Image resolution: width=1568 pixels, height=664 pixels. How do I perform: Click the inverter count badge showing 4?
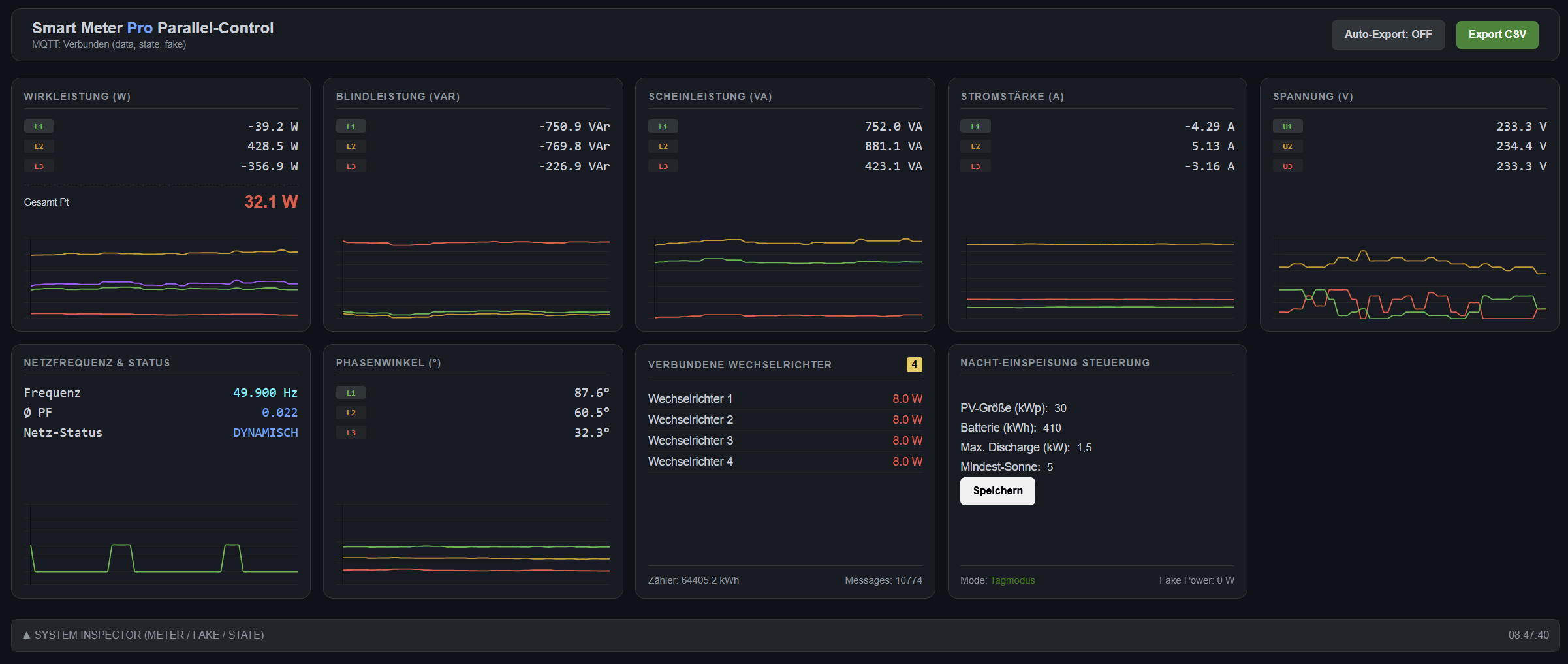tap(914, 364)
